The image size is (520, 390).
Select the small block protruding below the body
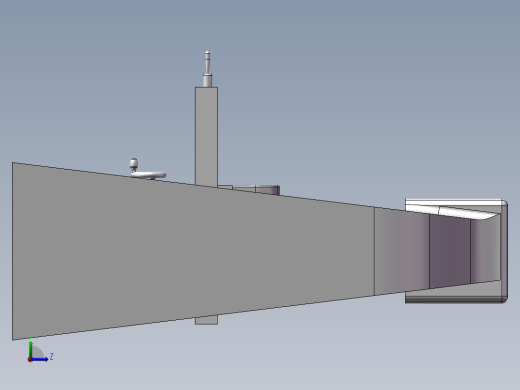[206, 319]
